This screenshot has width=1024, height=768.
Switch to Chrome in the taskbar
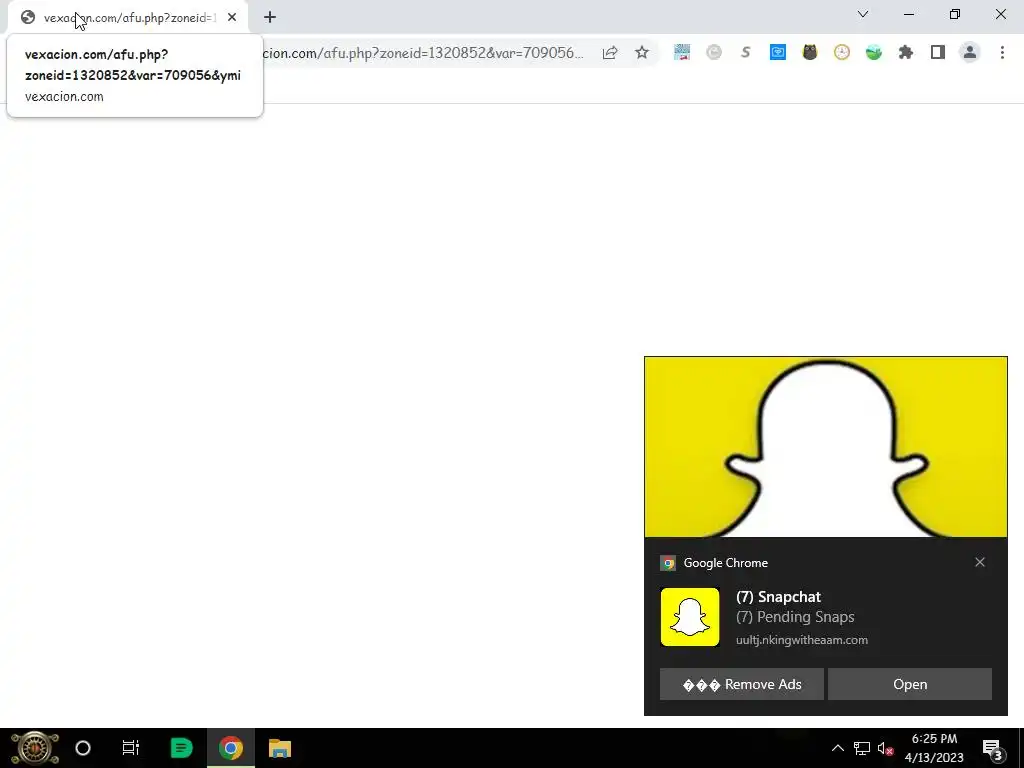231,748
